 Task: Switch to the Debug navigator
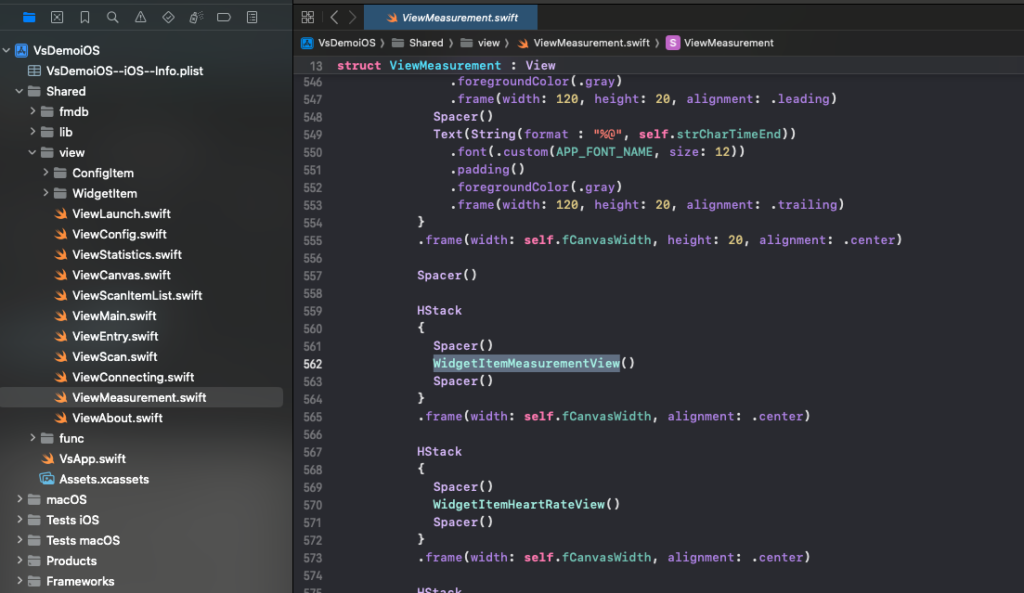coord(196,17)
